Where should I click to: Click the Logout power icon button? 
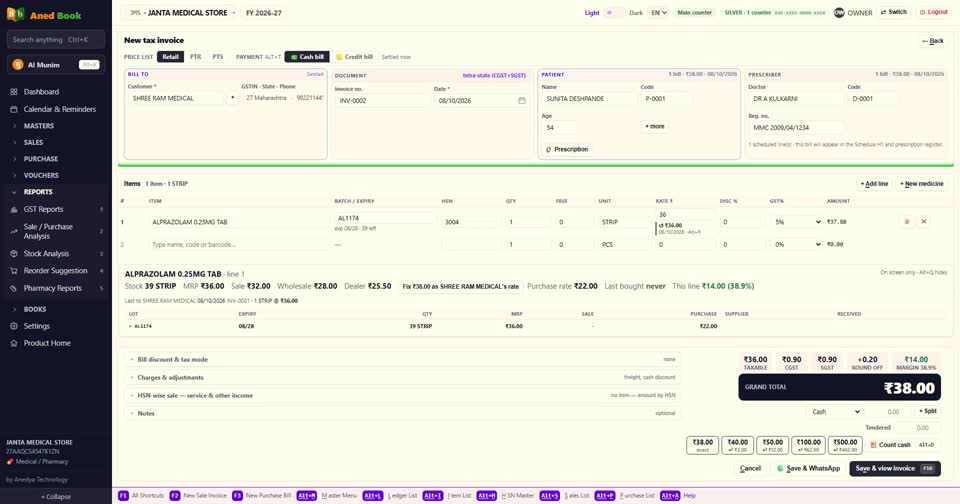point(934,12)
